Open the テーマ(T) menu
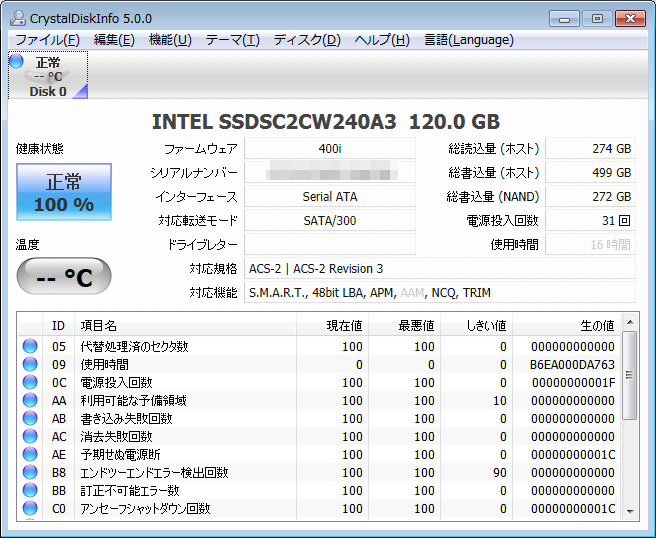 click(x=232, y=40)
